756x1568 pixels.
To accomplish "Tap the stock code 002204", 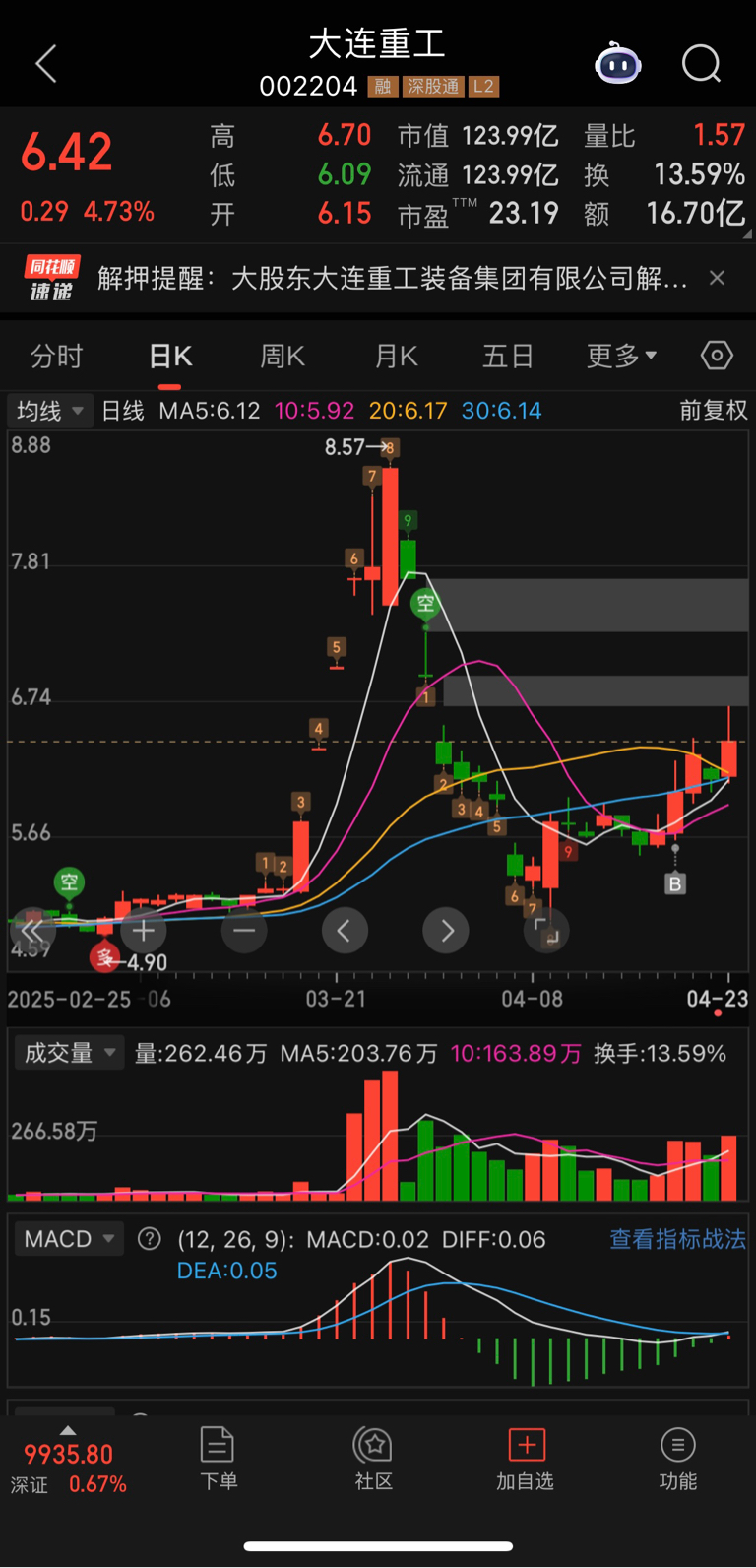I will 308,87.
